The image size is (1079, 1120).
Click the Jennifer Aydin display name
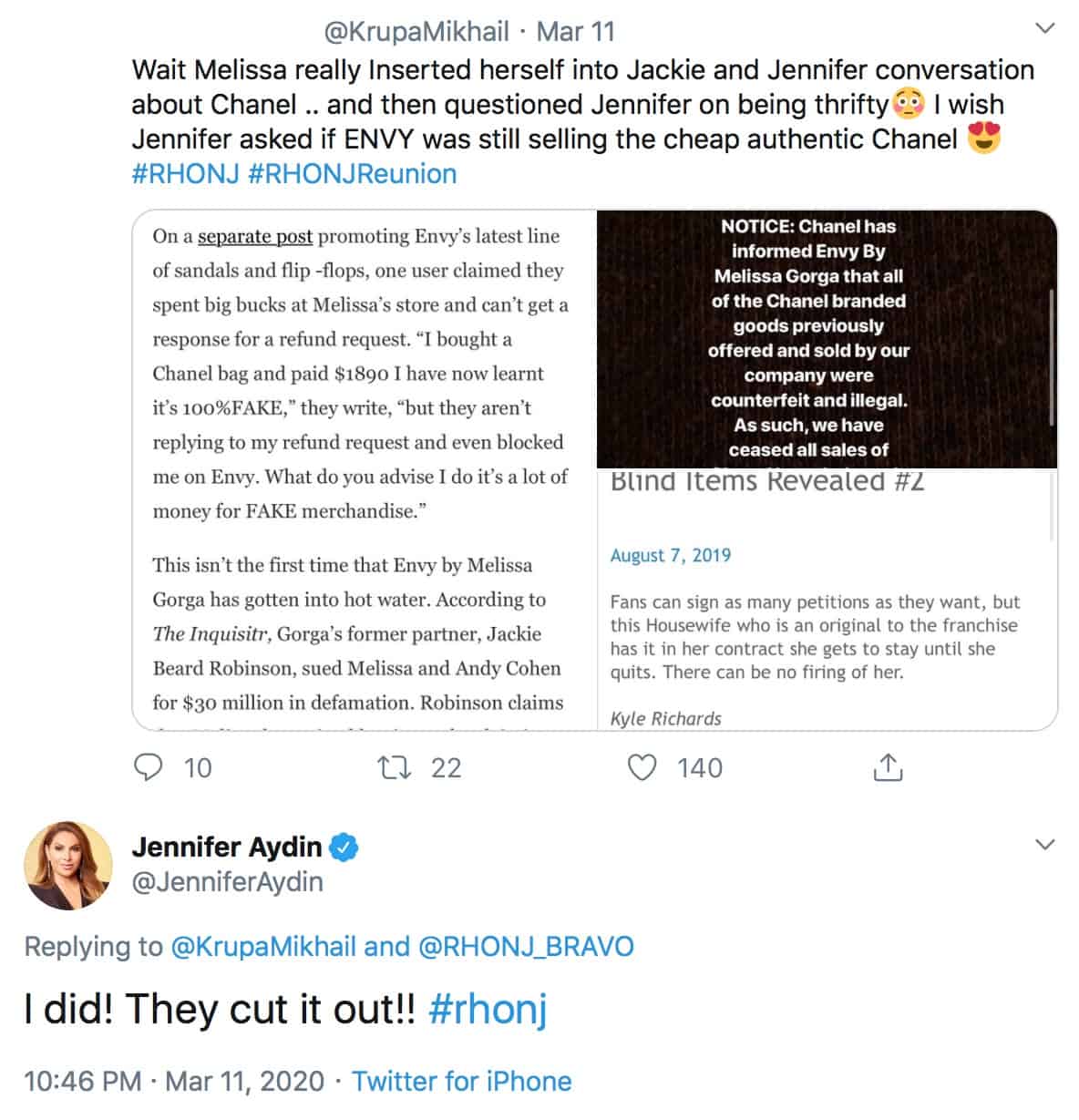[227, 847]
